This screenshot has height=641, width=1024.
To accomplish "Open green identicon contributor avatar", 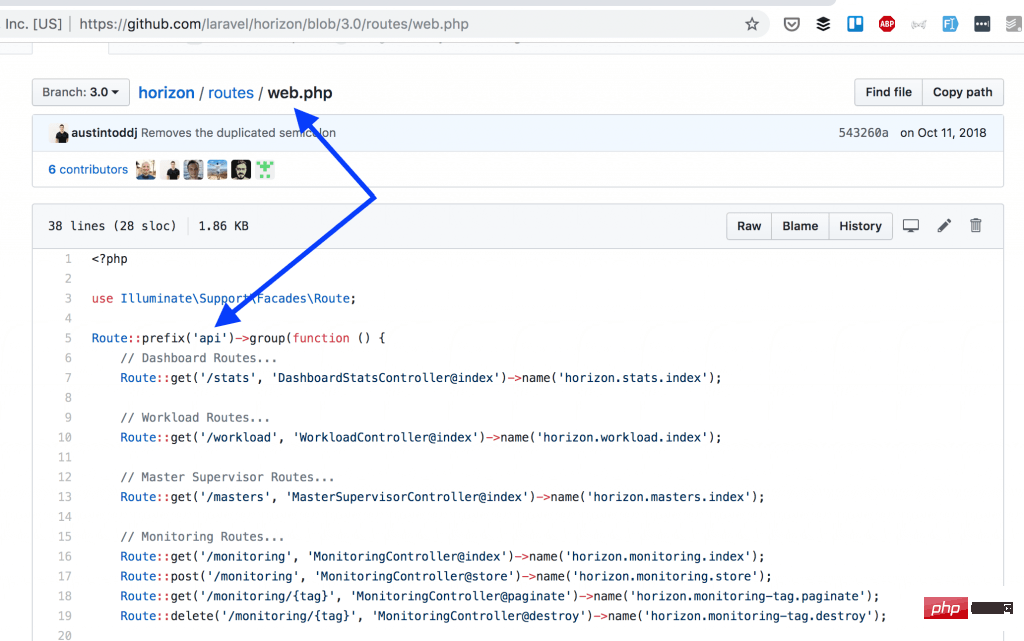I will 264,170.
